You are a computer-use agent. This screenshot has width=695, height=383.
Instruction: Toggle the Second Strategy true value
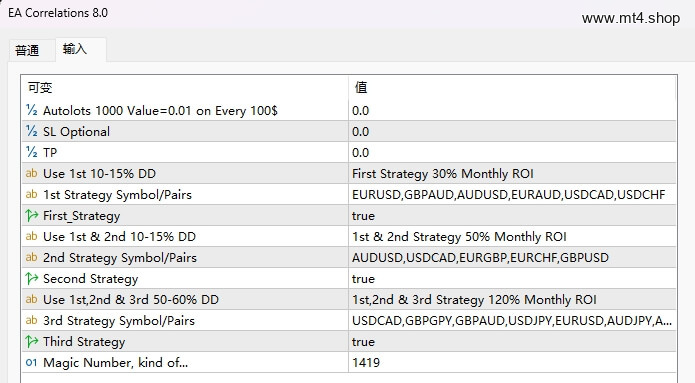tap(512, 278)
